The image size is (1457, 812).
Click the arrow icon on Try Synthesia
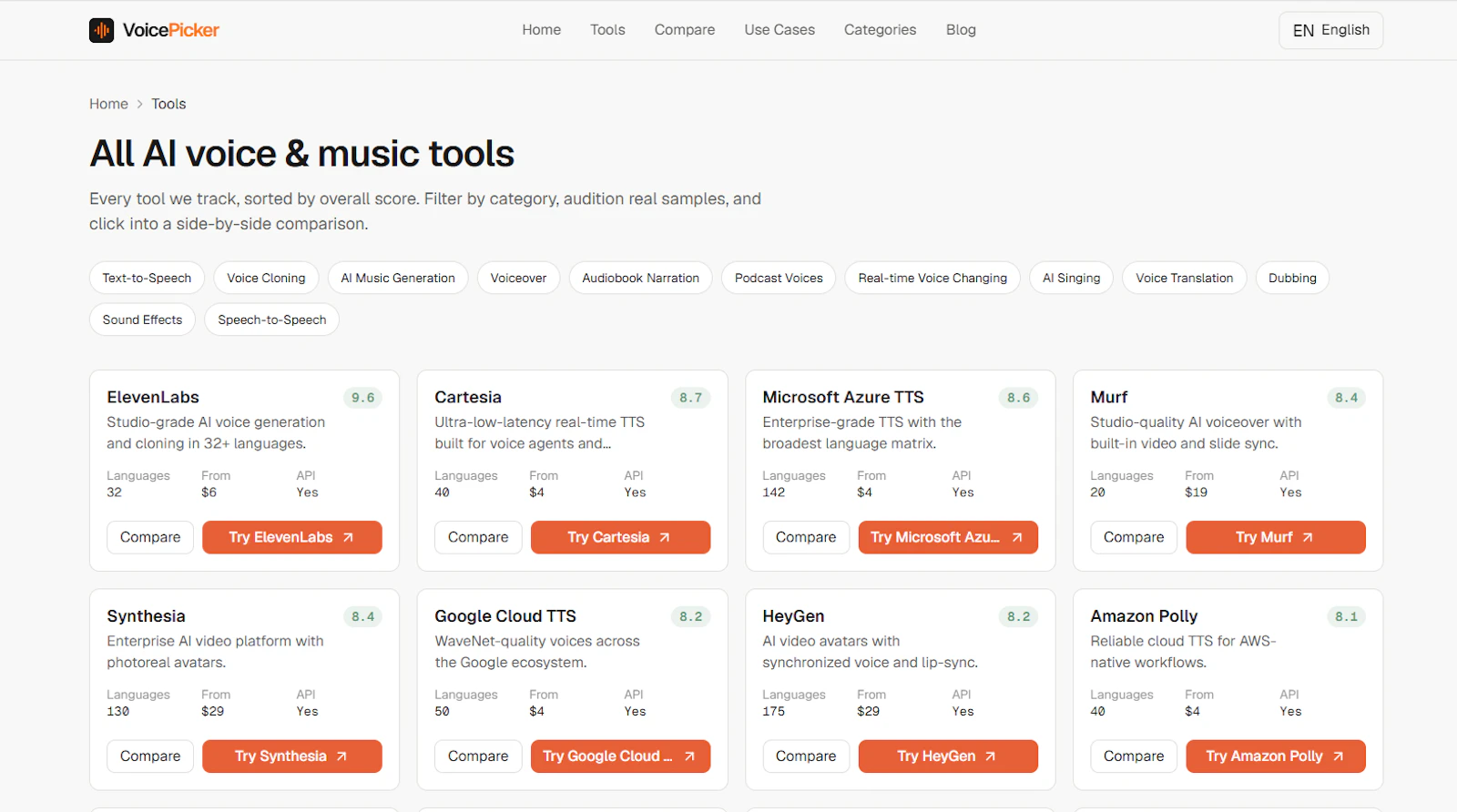coord(341,756)
